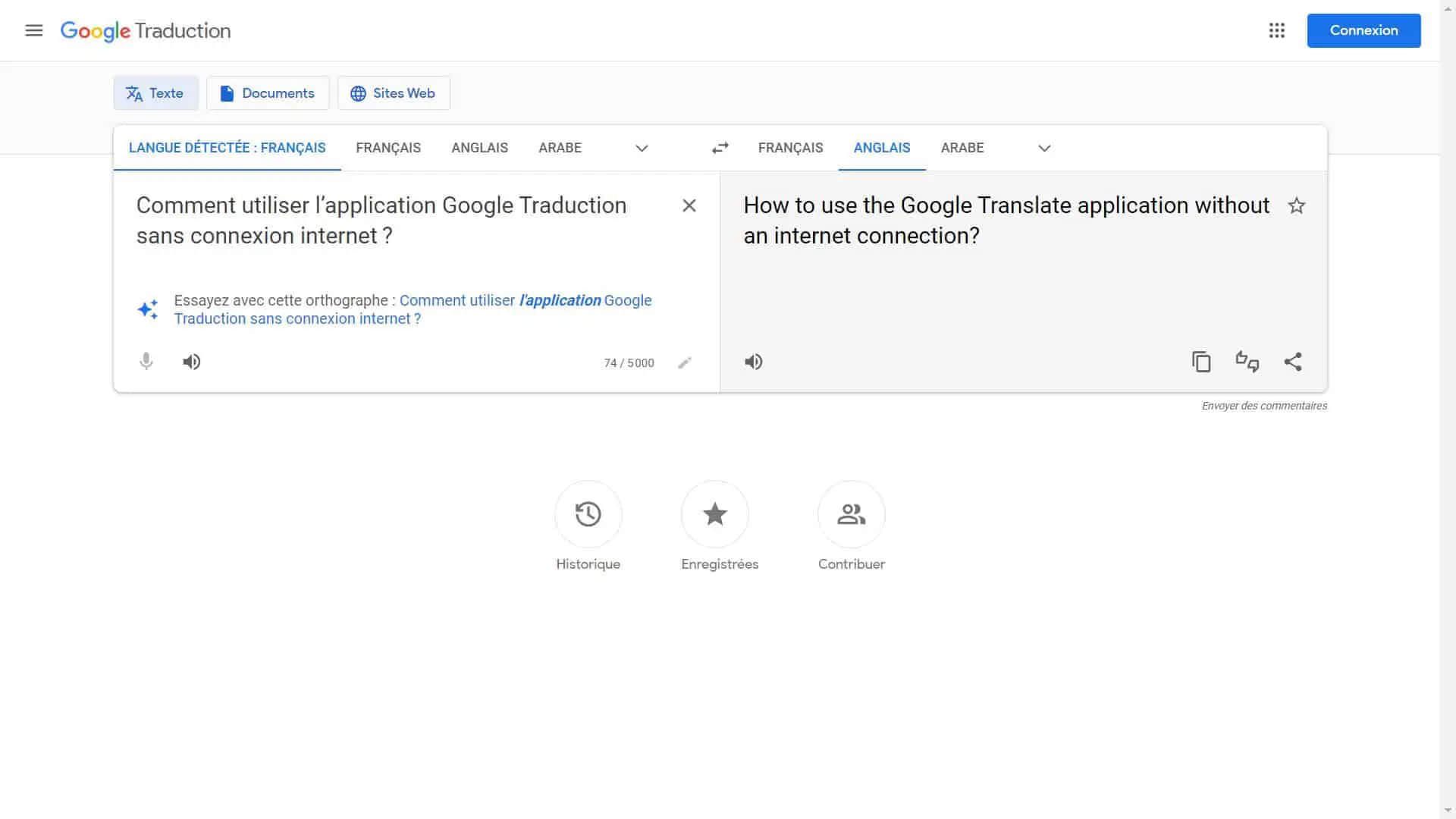Open the Historique translation history
This screenshot has width=1456, height=819.
pos(588,515)
